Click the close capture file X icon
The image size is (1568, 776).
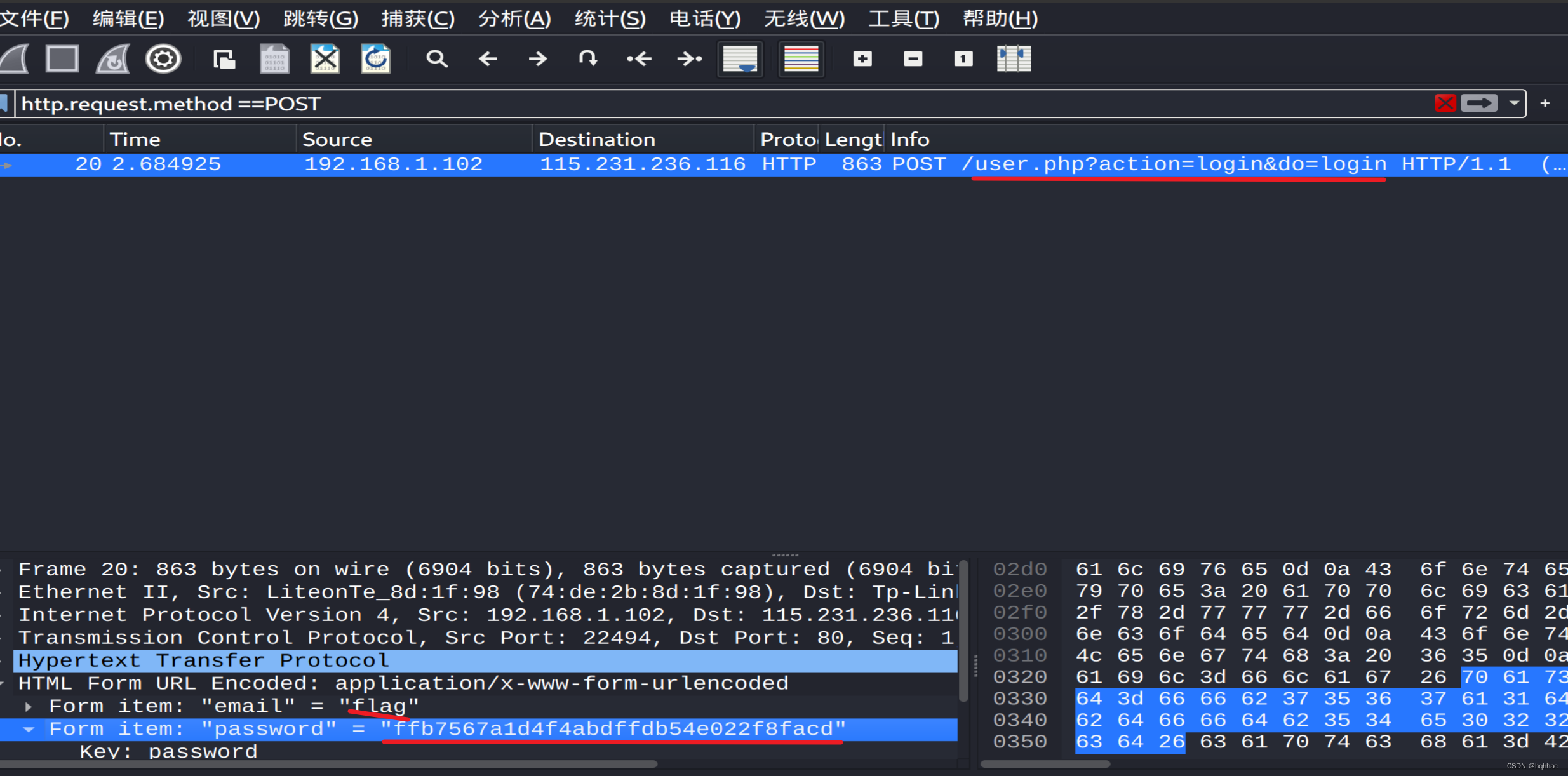tap(325, 59)
